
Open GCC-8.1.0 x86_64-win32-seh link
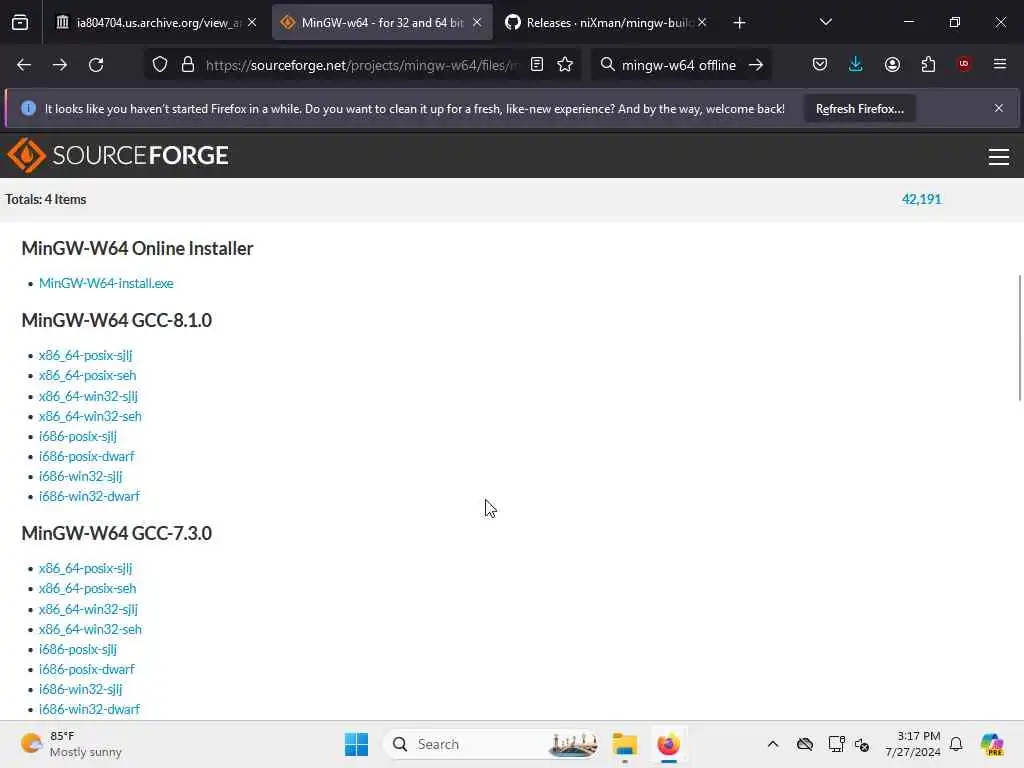pos(90,417)
